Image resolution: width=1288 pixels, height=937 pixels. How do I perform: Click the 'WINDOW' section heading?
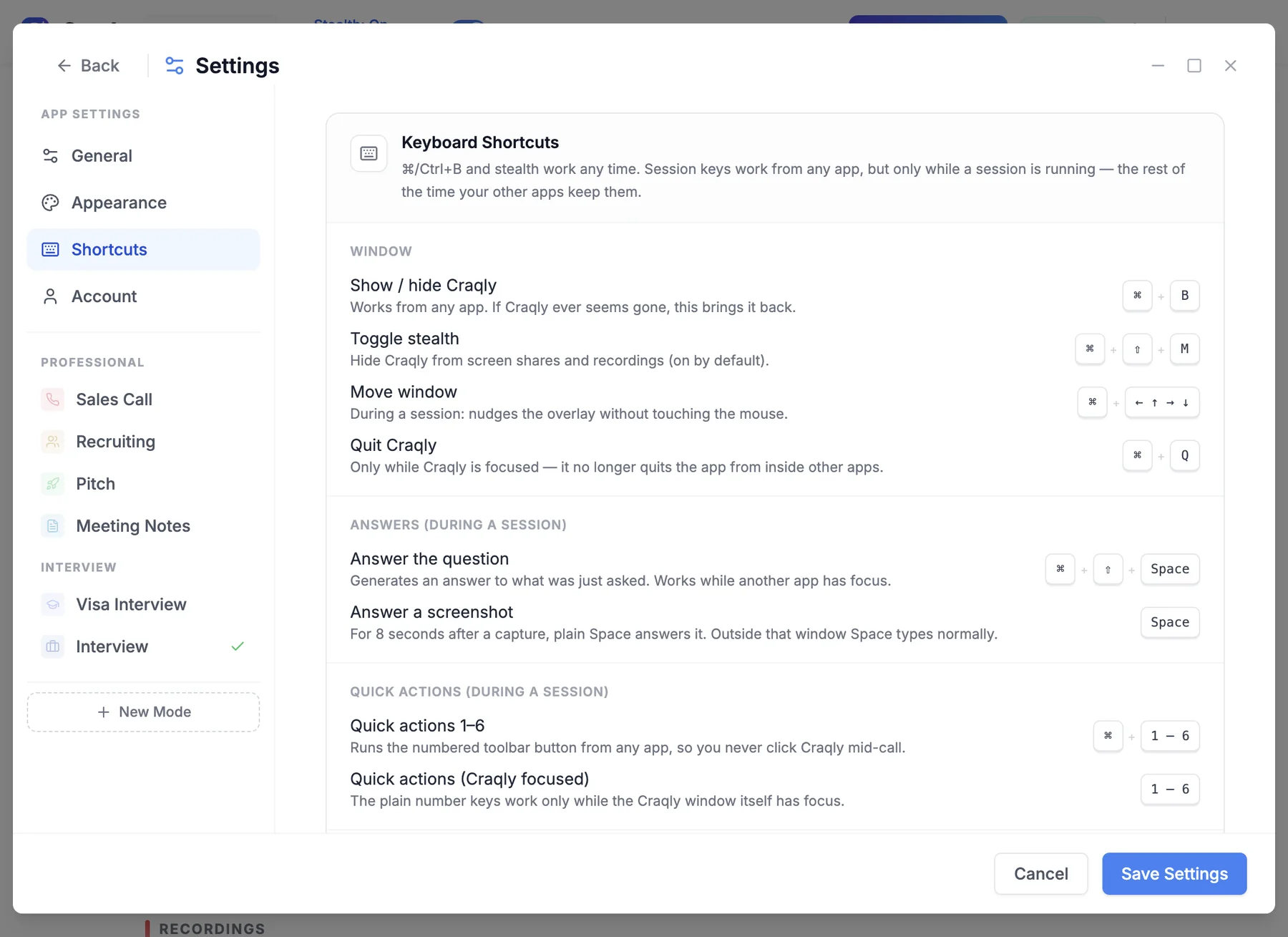[381, 251]
